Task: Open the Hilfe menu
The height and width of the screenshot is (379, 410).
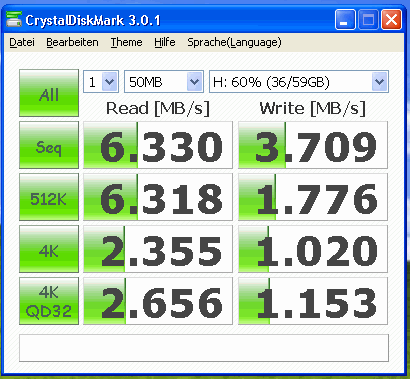Action: [165, 42]
